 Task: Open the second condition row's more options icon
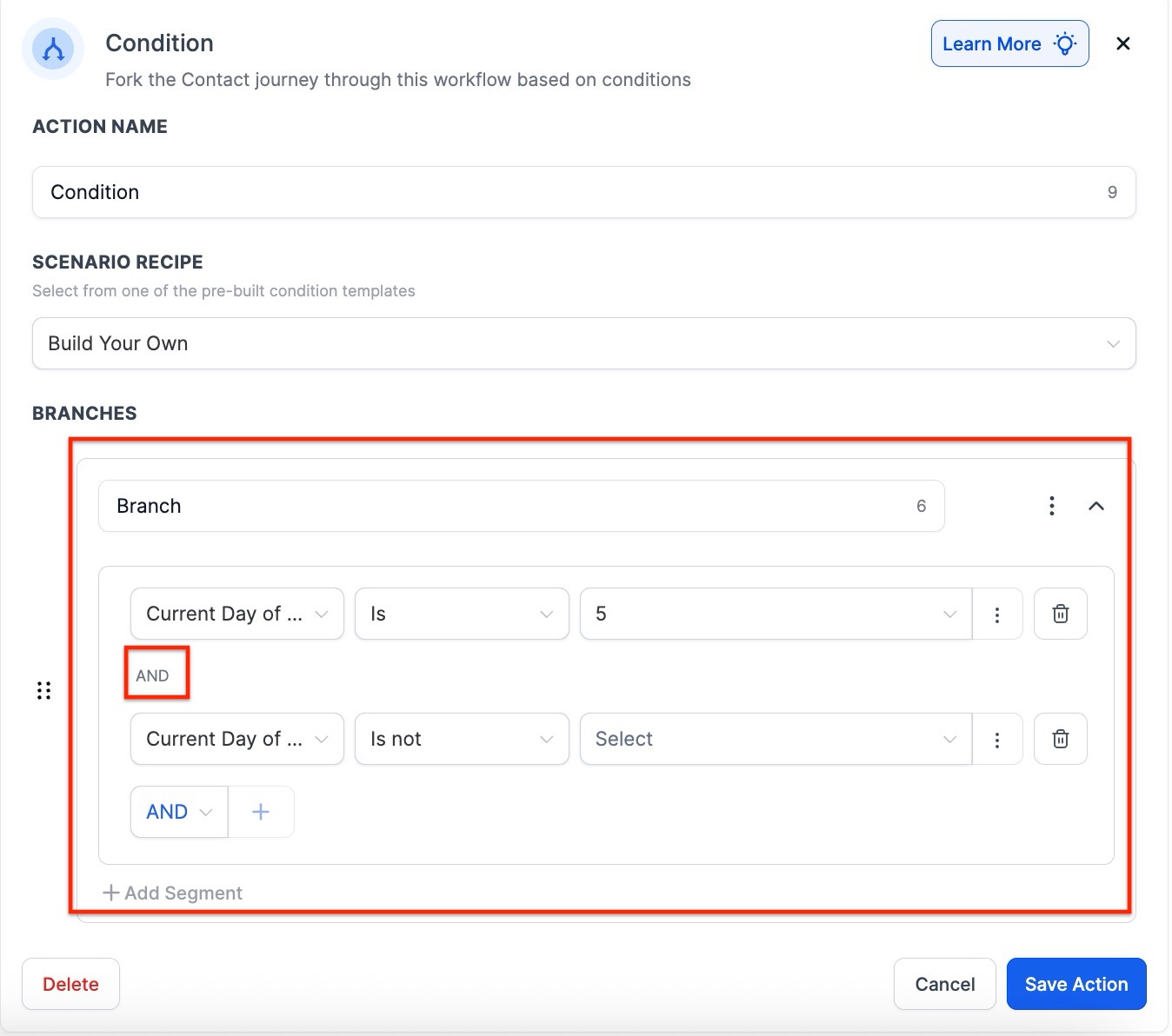[x=996, y=740]
